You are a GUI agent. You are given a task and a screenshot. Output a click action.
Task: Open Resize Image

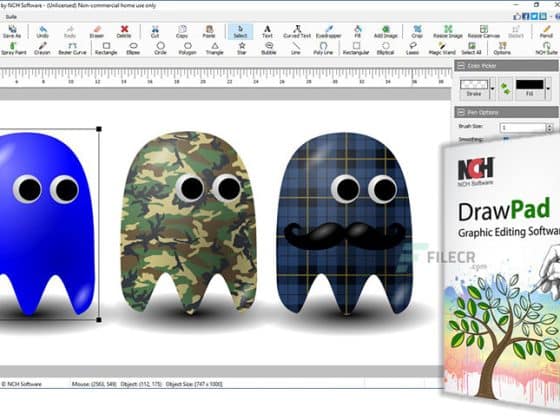click(448, 31)
